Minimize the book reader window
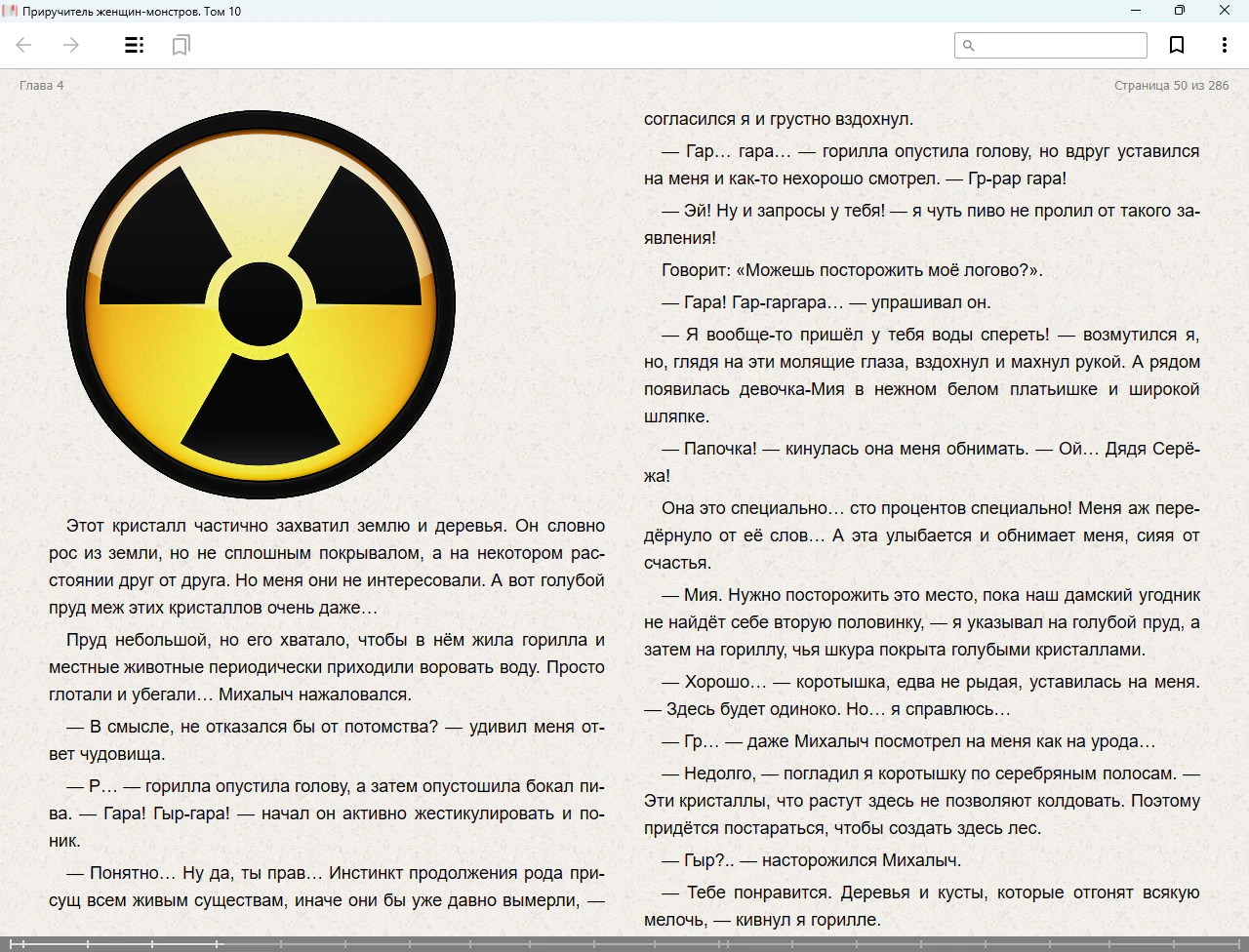The height and width of the screenshot is (952, 1249). [1136, 11]
